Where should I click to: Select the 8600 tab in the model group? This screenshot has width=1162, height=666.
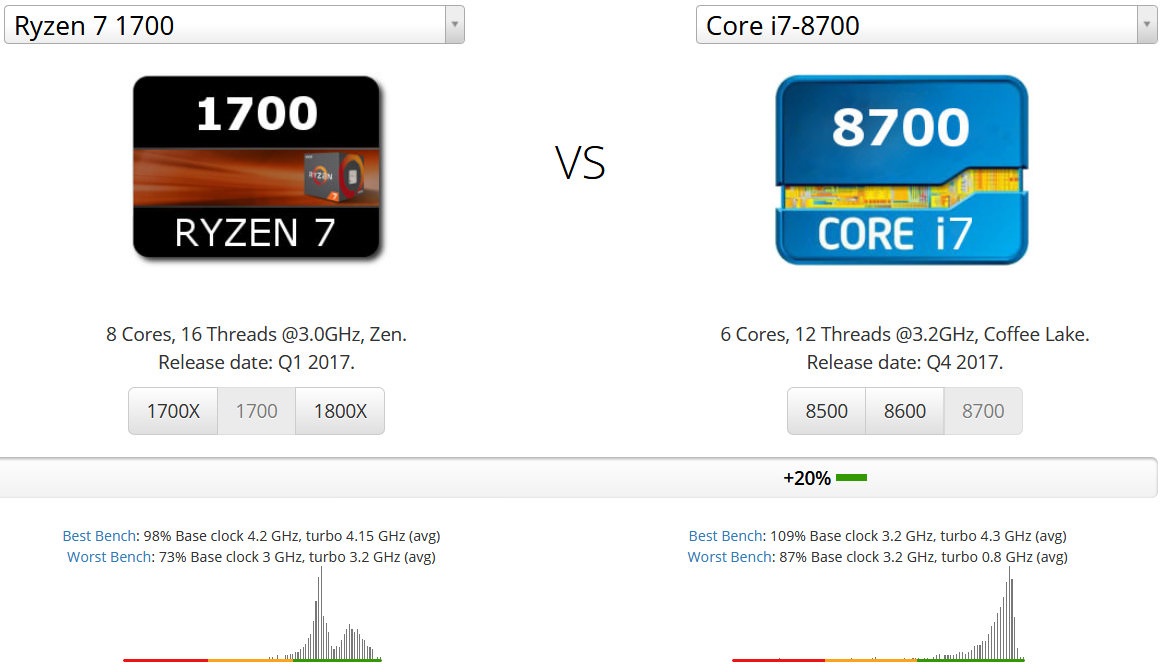(x=904, y=410)
